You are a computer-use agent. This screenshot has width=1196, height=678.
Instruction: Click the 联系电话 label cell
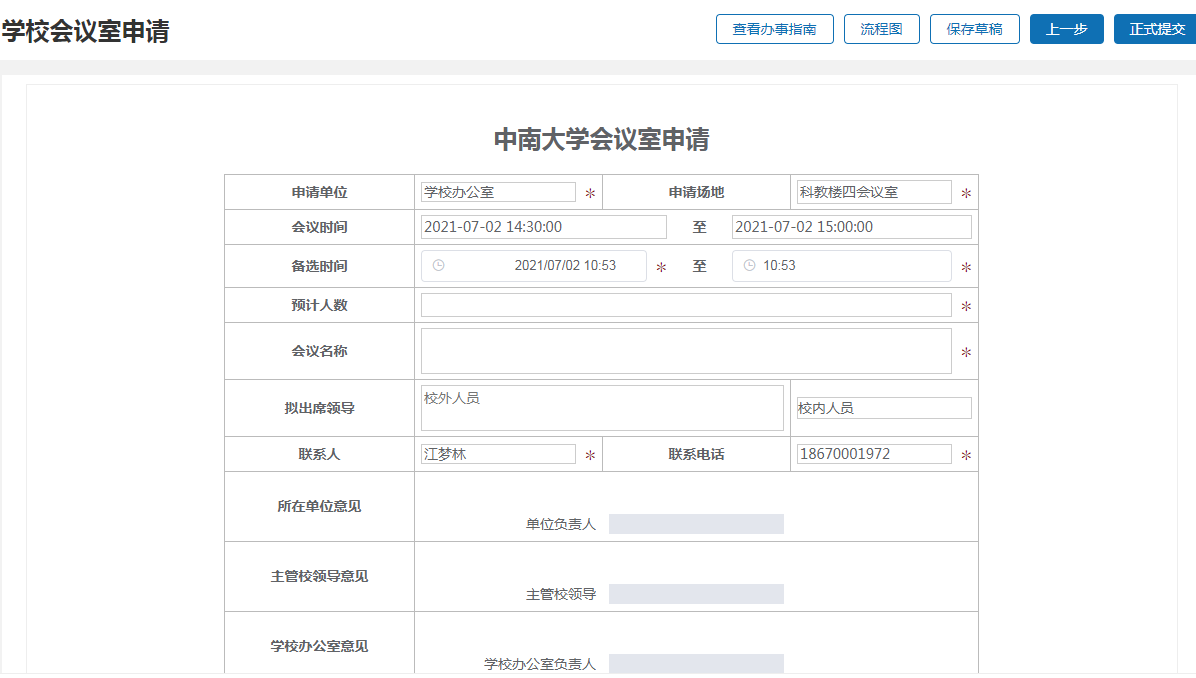point(696,454)
